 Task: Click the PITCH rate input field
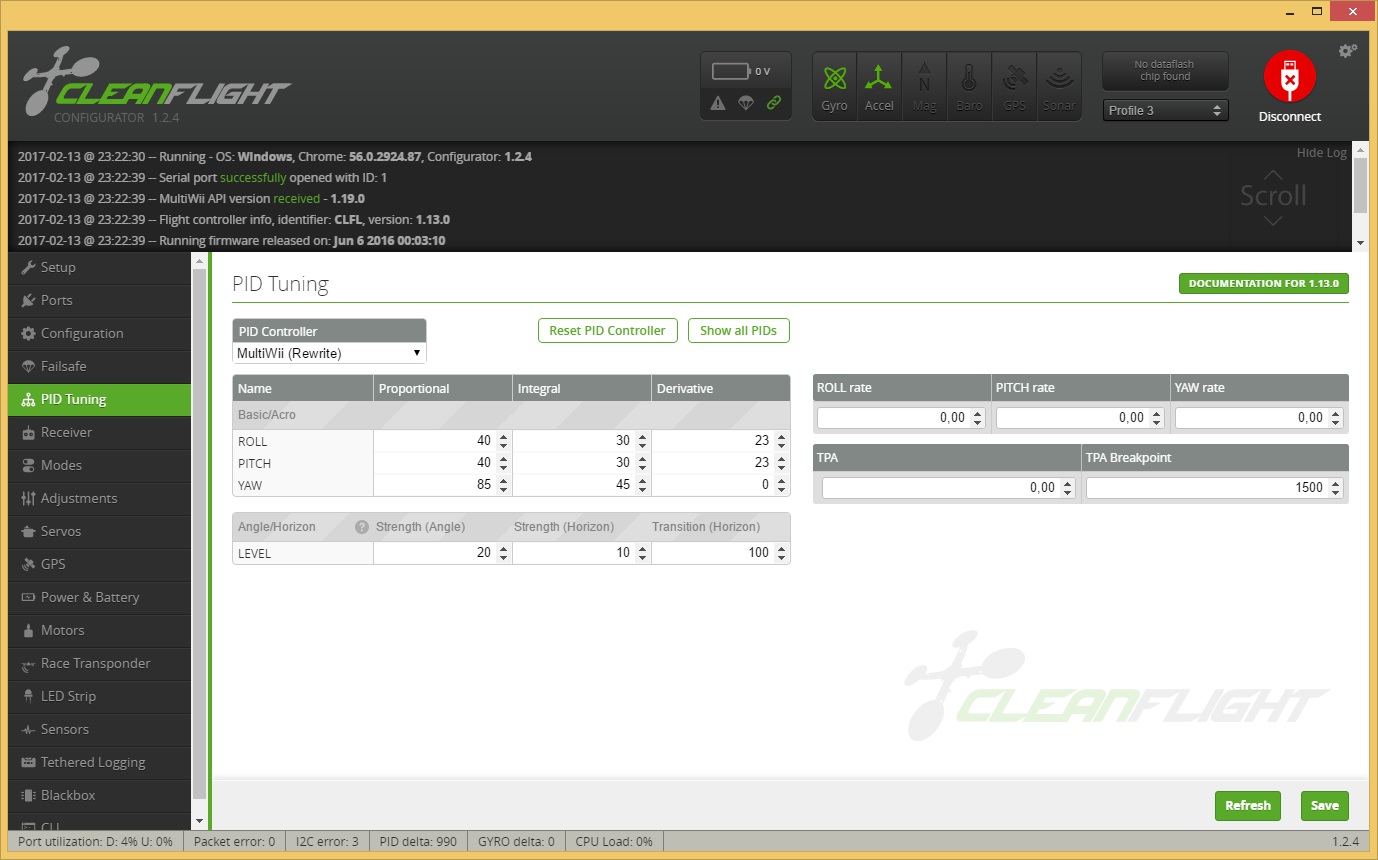coord(1080,418)
